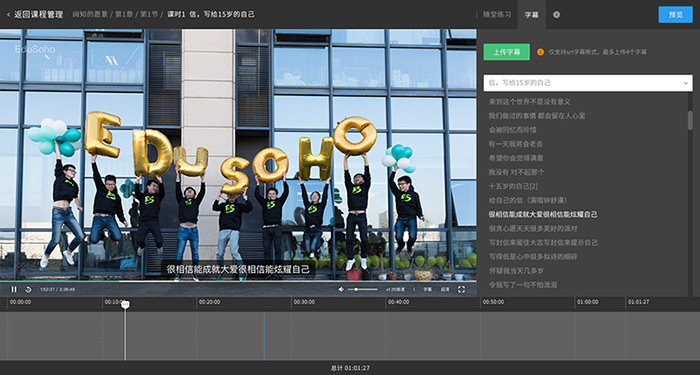Go back via 返回课程管理
Viewport: 700px width, 375px height.
click(38, 14)
